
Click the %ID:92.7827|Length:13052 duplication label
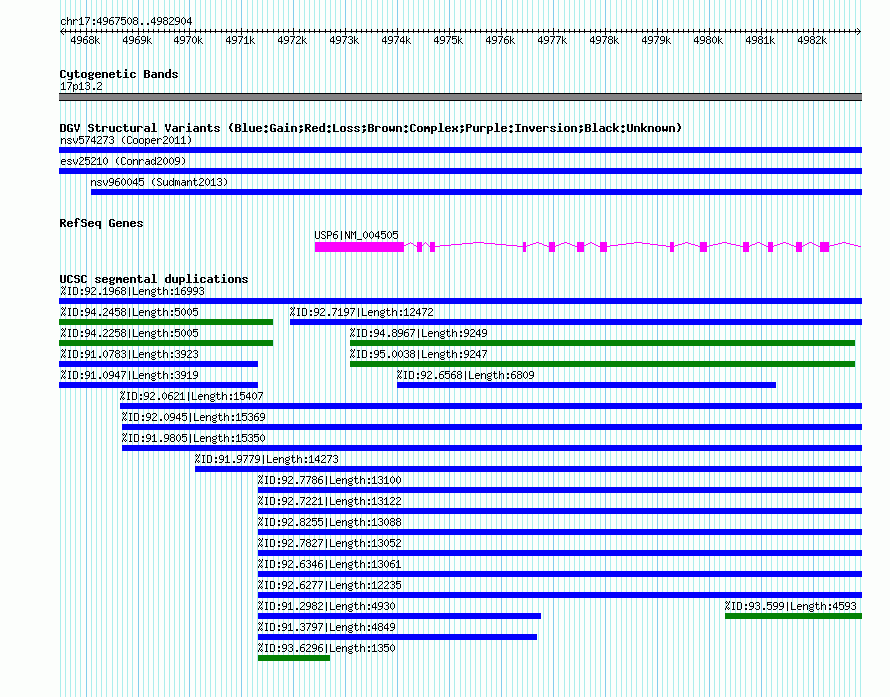click(330, 543)
